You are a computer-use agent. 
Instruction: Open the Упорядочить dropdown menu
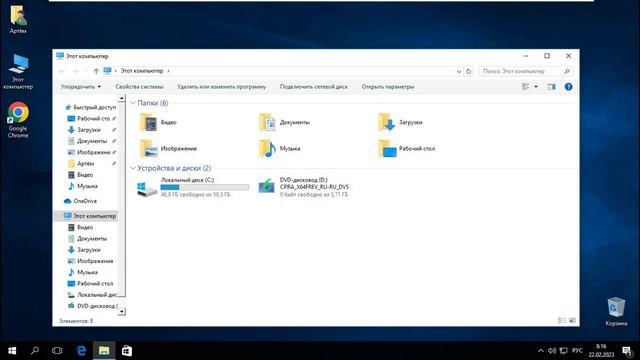point(80,87)
